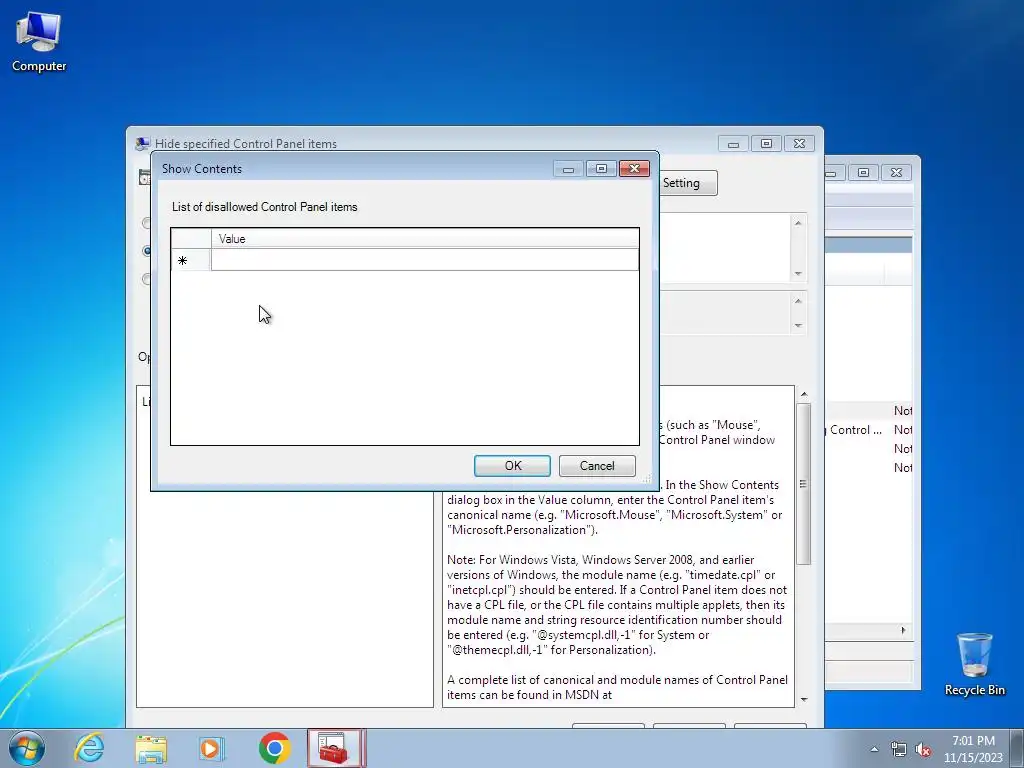Minimize Hide specified Control Panel items window

733,144
